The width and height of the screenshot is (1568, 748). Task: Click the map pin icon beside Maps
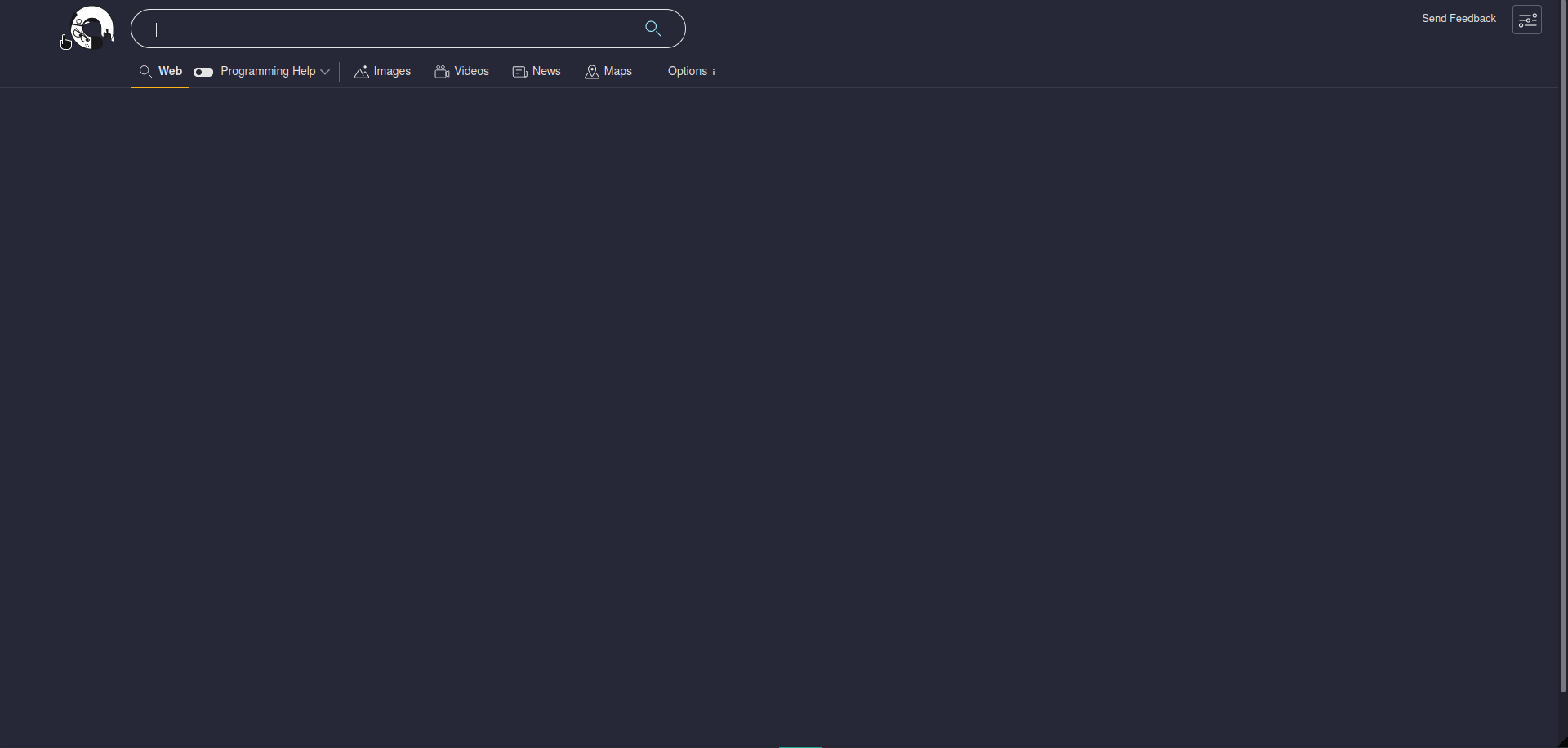(592, 72)
